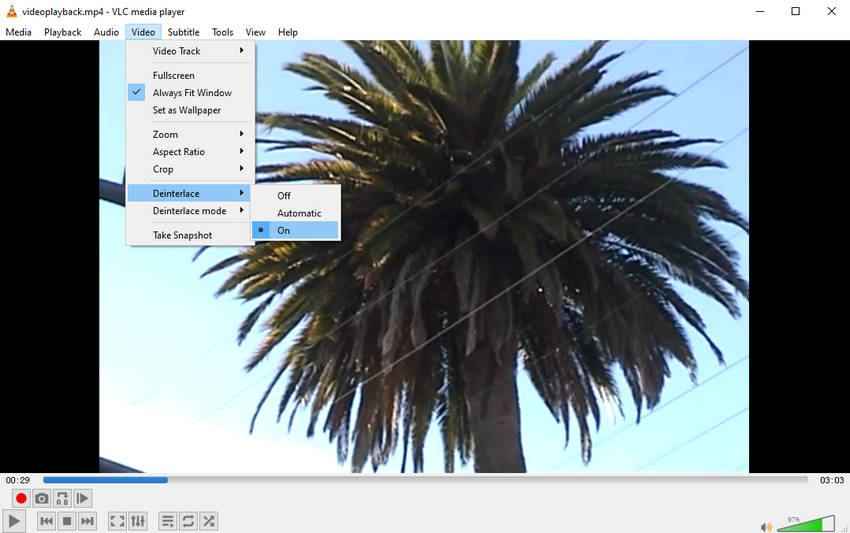Viewport: 850px width, 533px height.
Task: Choose Fullscreen from the Video menu
Action: point(190,75)
